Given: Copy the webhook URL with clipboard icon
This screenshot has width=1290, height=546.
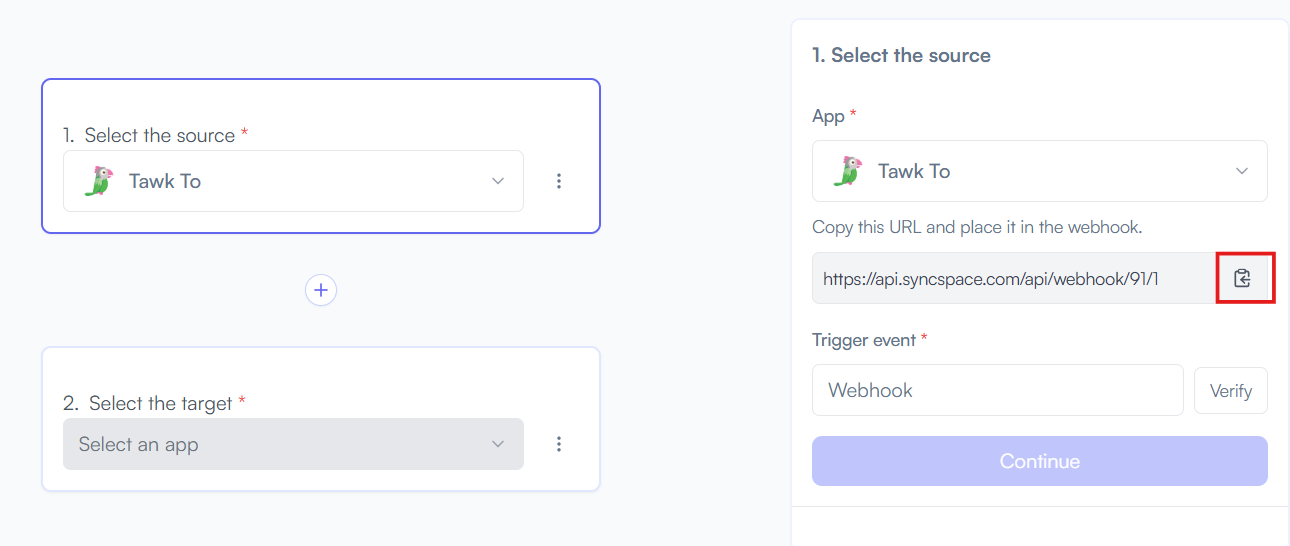Looking at the screenshot, I should coord(1242,278).
